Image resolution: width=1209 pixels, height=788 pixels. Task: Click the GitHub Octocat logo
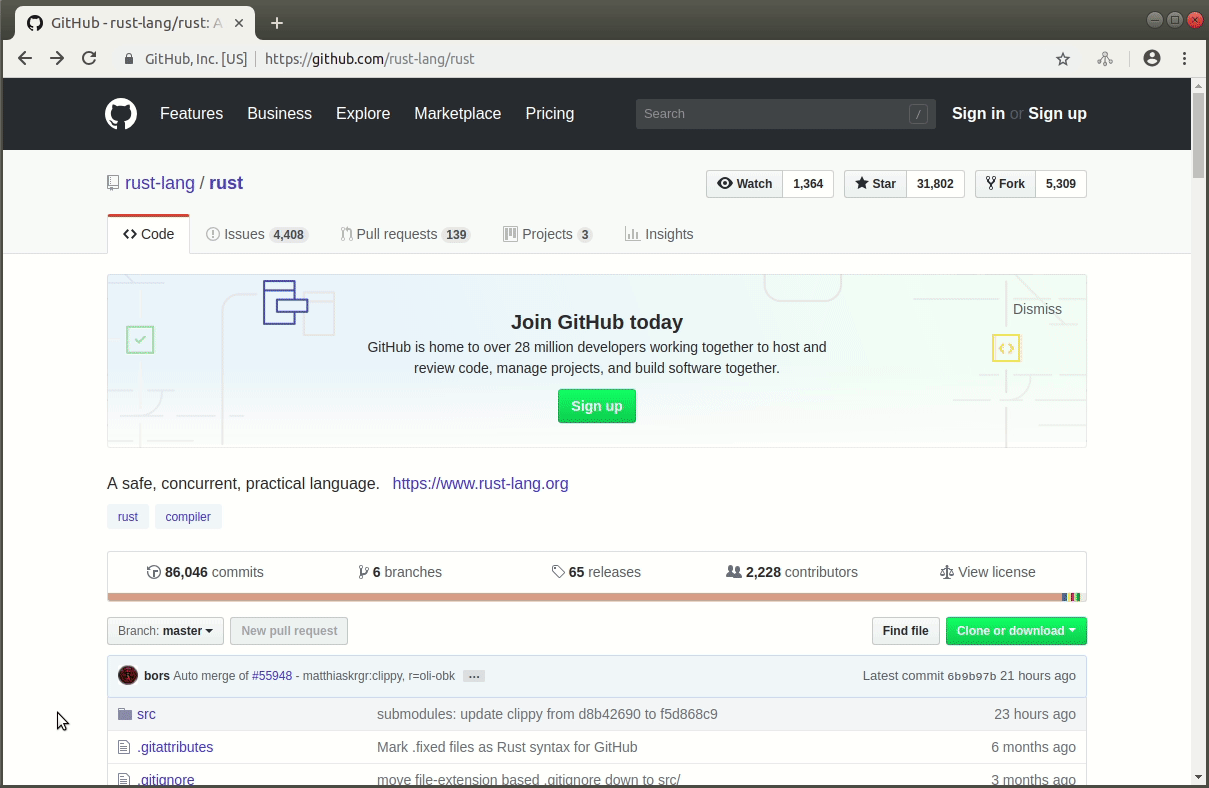click(x=121, y=114)
